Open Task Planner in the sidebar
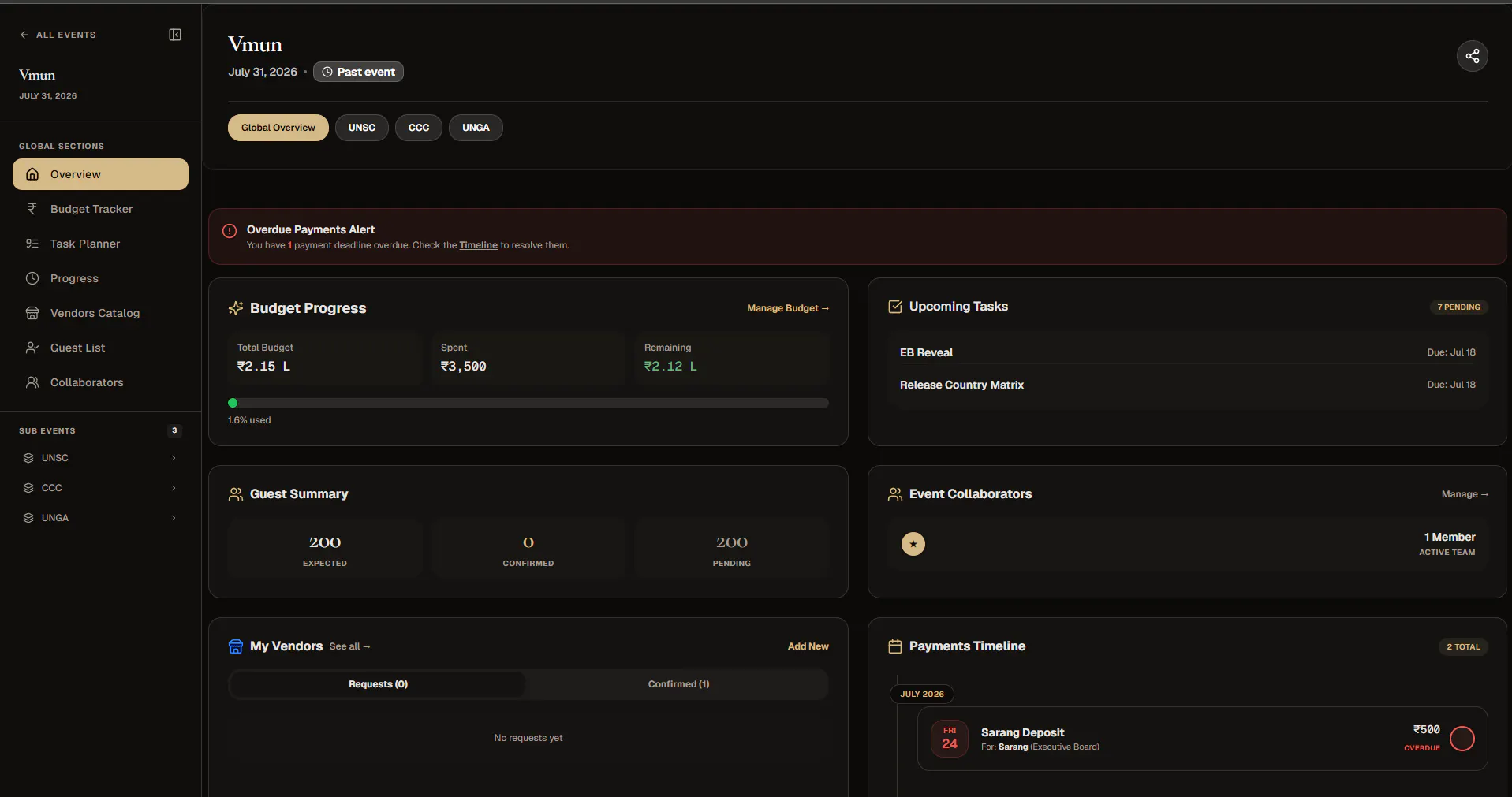 [100, 244]
